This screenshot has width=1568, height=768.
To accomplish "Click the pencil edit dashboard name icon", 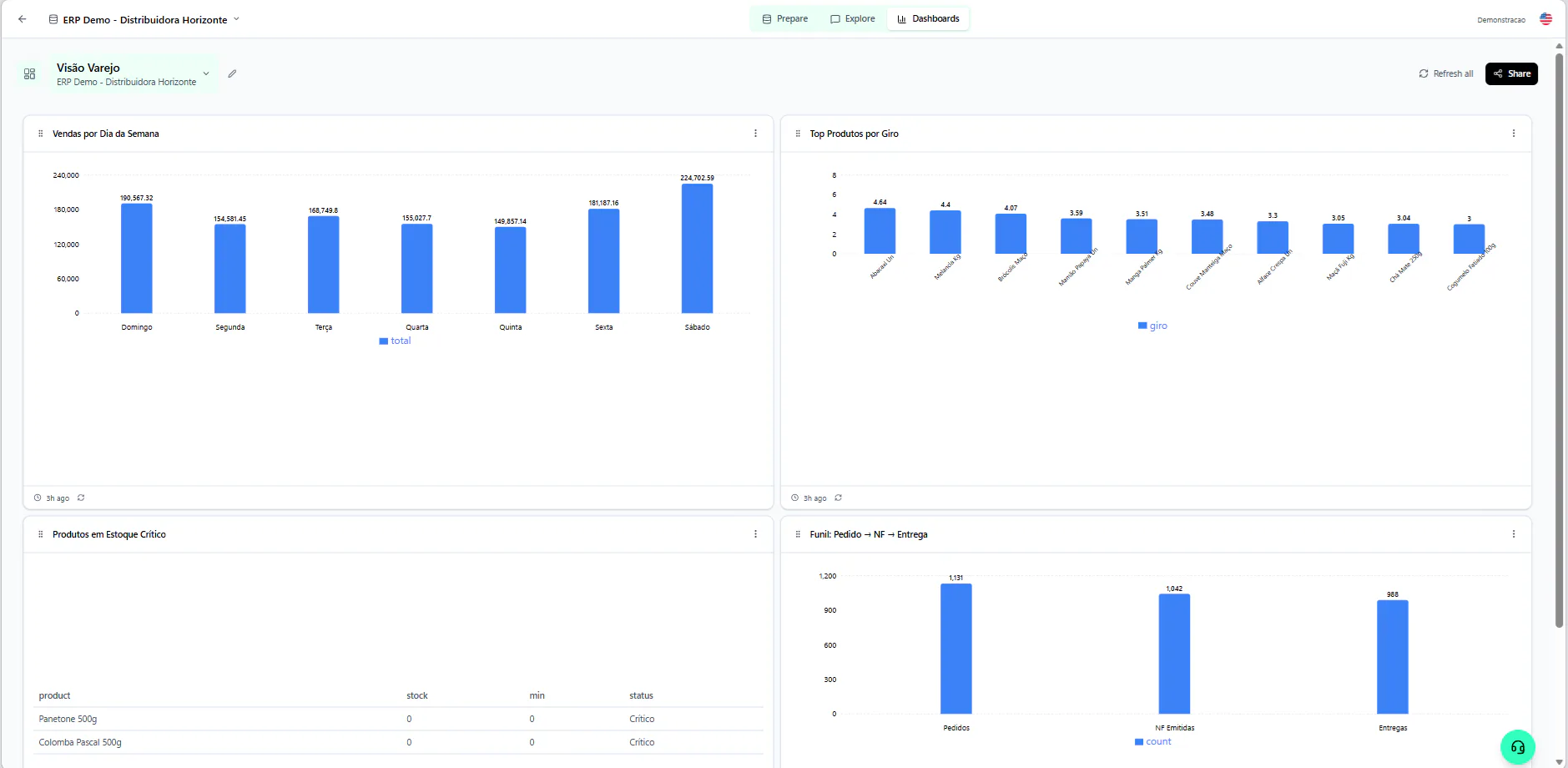I will 232,73.
